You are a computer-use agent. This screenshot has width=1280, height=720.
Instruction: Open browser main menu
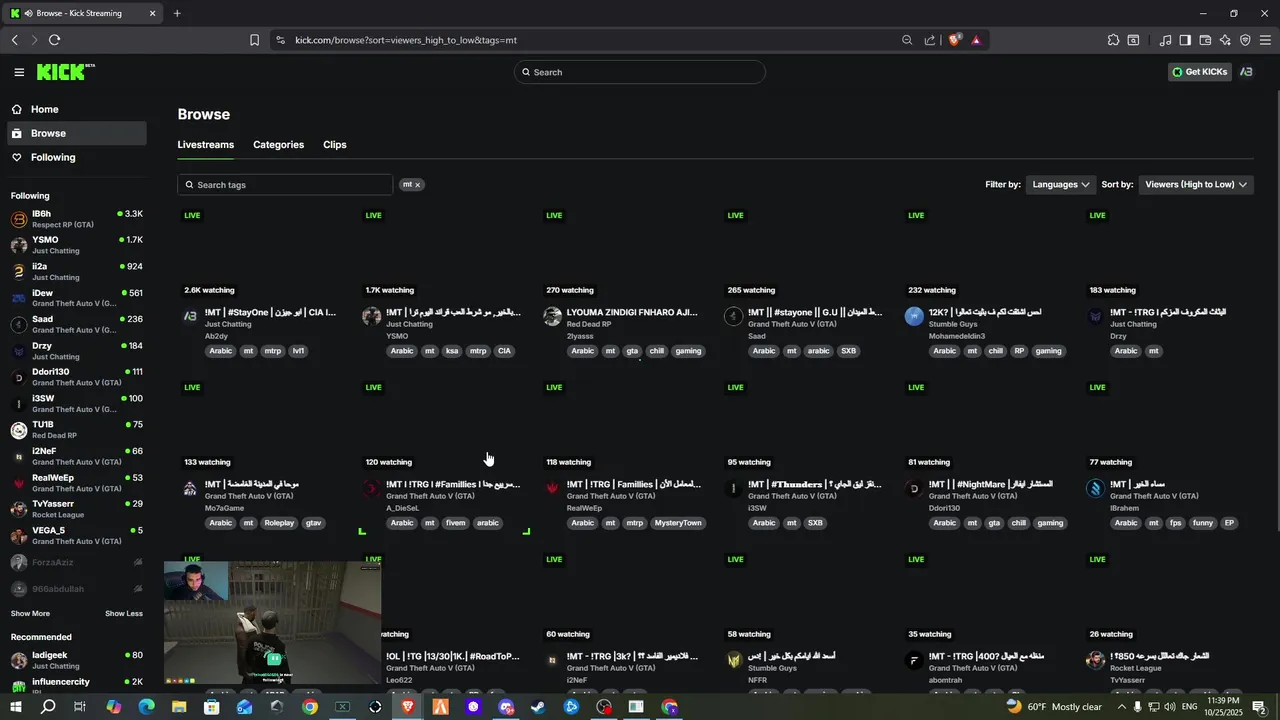(1265, 40)
